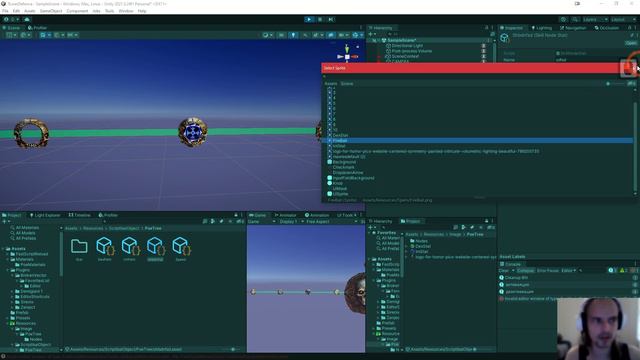Click the Open button in the Inspector
The height and width of the screenshot is (360, 640).
click(x=631, y=43)
